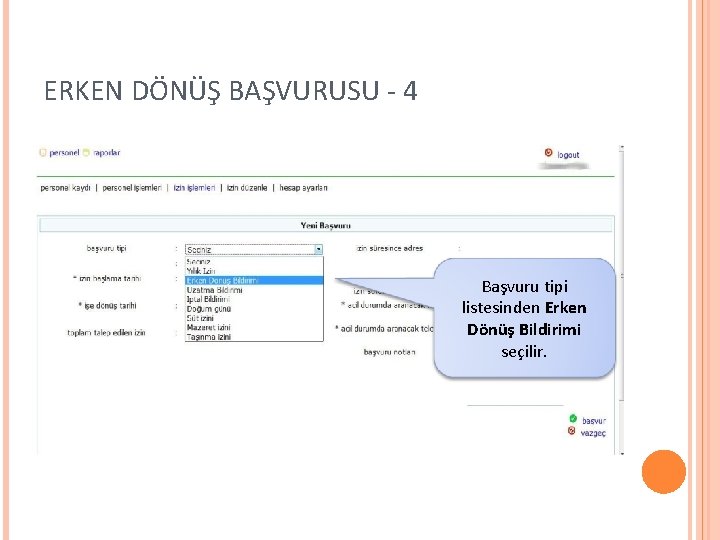Click the işe dönüş tarihi label

(107, 305)
